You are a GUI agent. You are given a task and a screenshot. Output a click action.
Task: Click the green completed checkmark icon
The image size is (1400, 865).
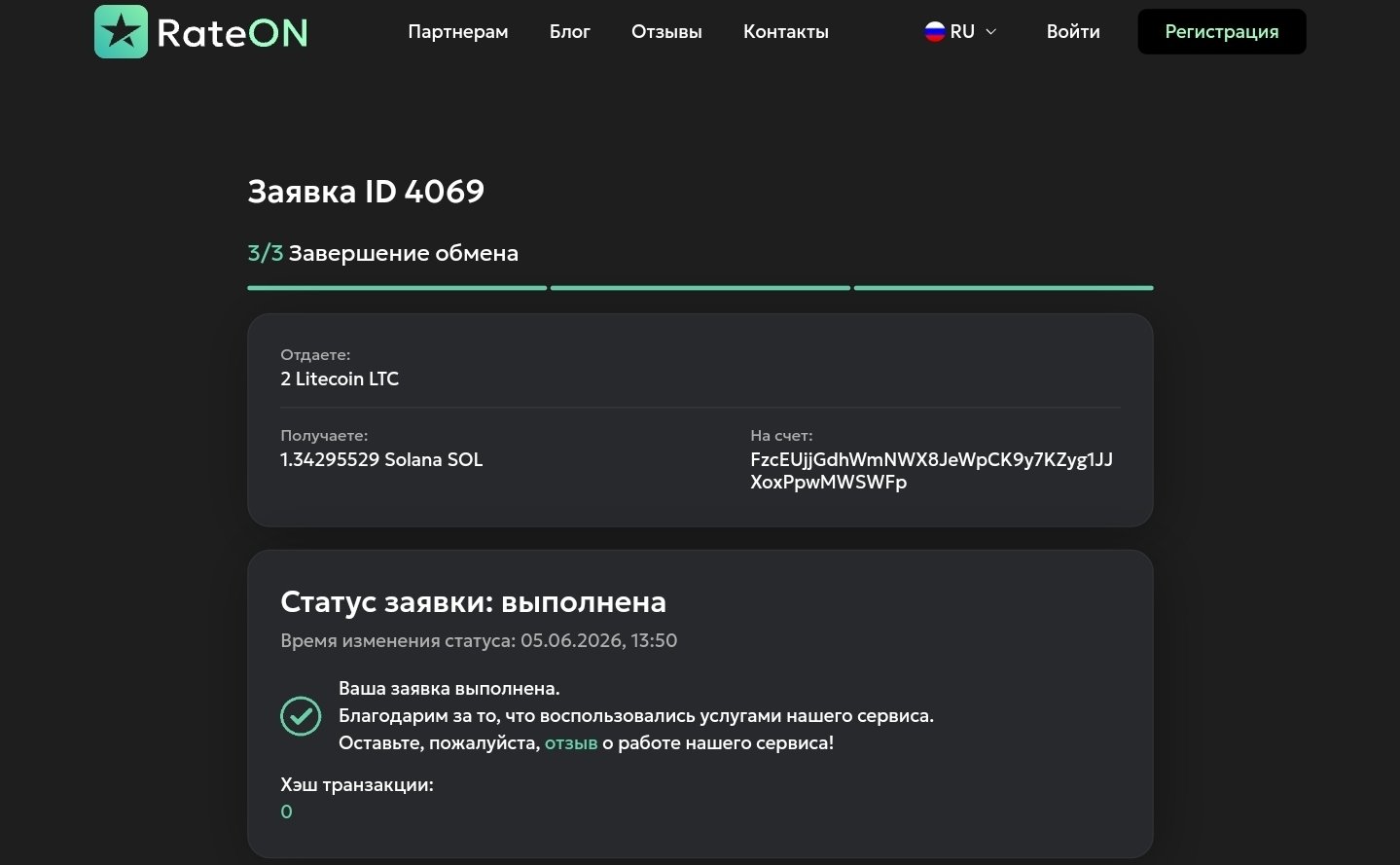tap(301, 716)
